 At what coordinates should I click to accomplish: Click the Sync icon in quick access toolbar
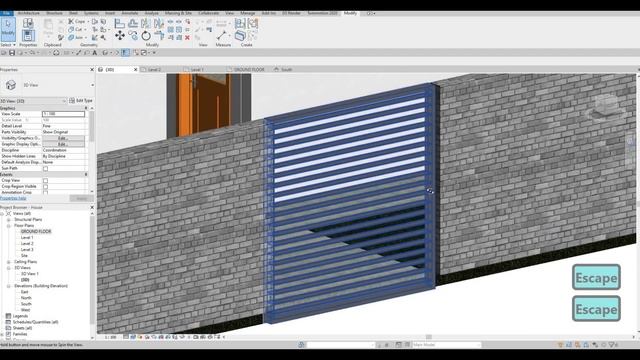[56, 53]
